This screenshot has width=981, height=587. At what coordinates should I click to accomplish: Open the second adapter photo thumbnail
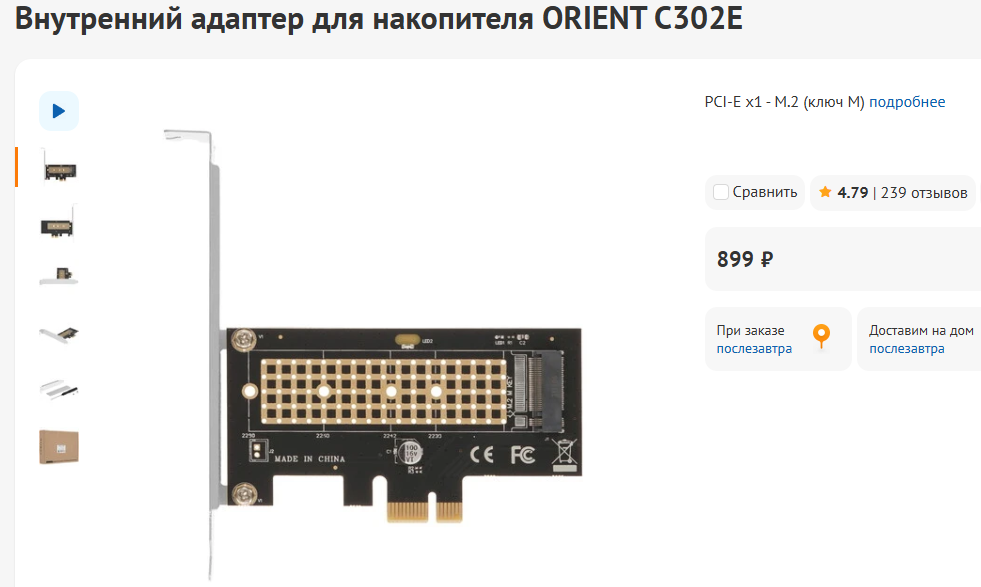pos(59,223)
